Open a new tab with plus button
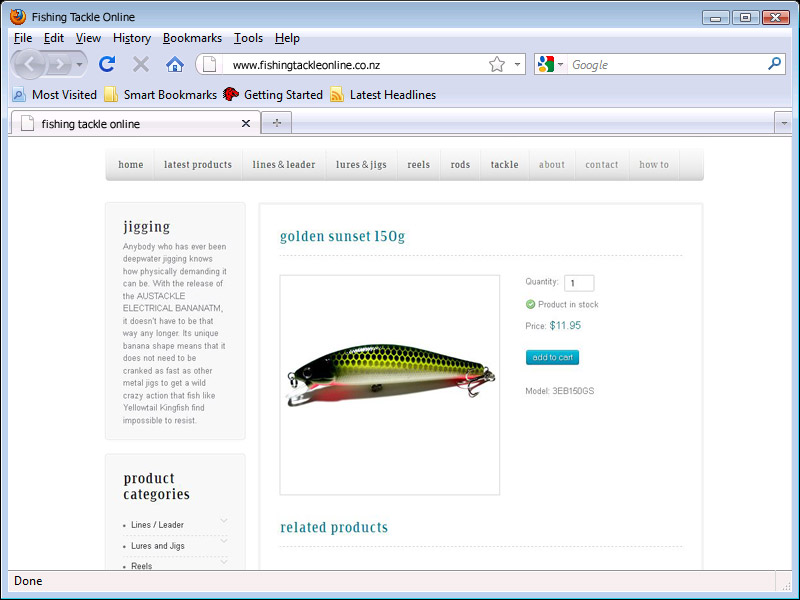The width and height of the screenshot is (800, 600). tap(276, 123)
